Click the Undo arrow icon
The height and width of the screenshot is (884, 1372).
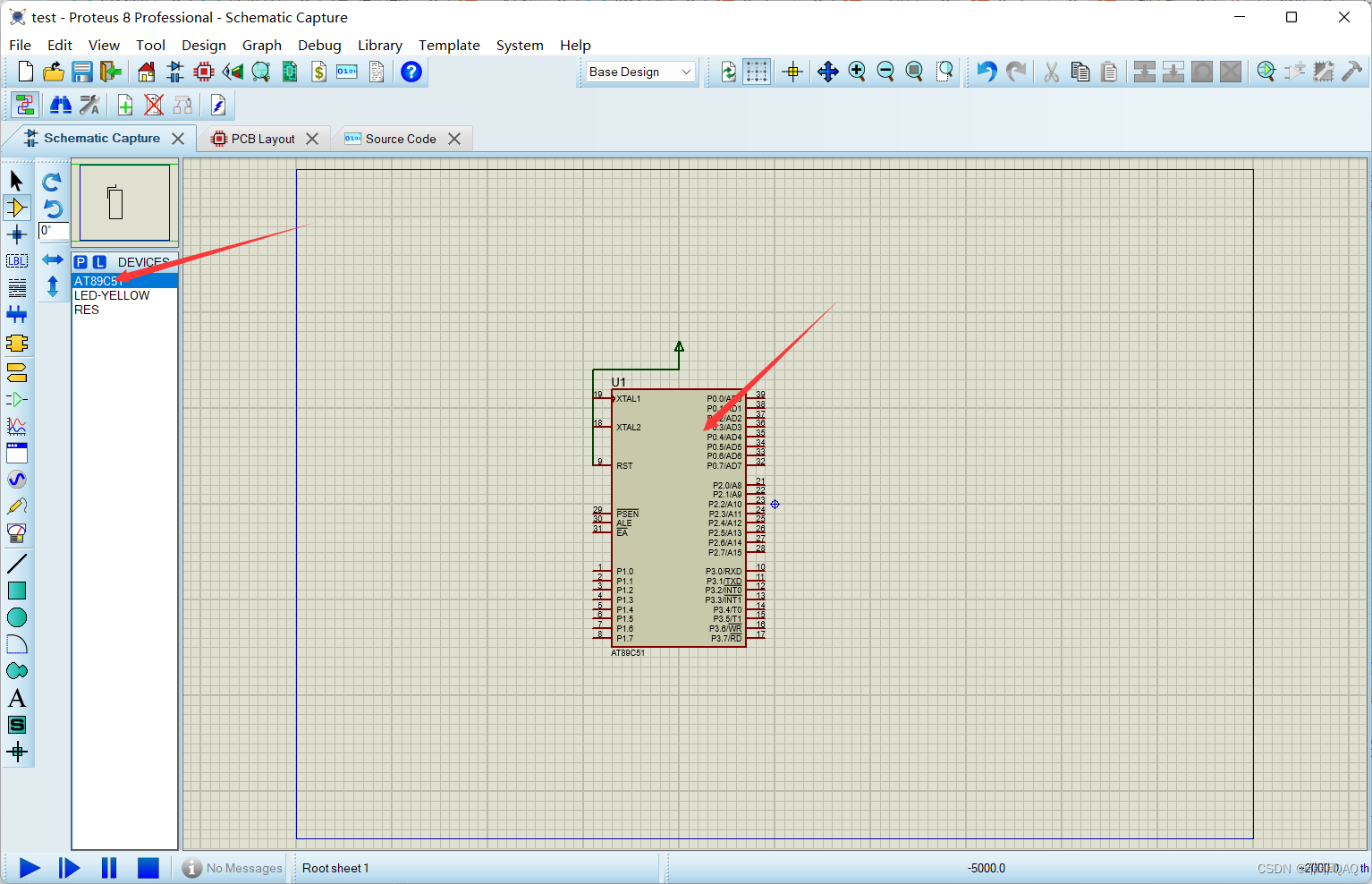coord(987,72)
